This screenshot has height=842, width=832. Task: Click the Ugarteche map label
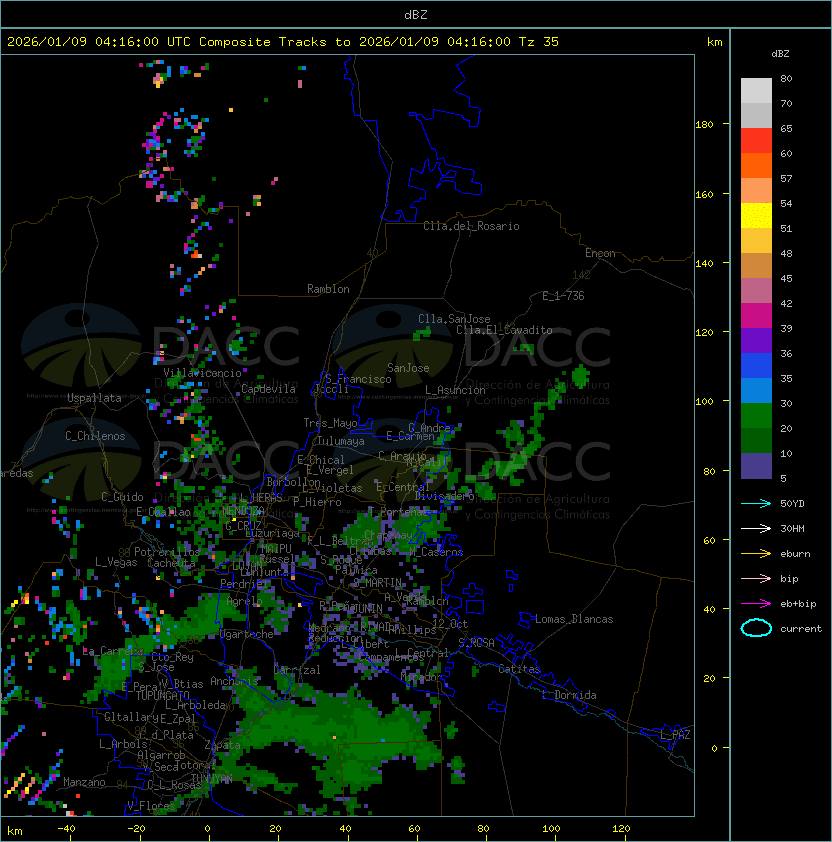[x=247, y=634]
